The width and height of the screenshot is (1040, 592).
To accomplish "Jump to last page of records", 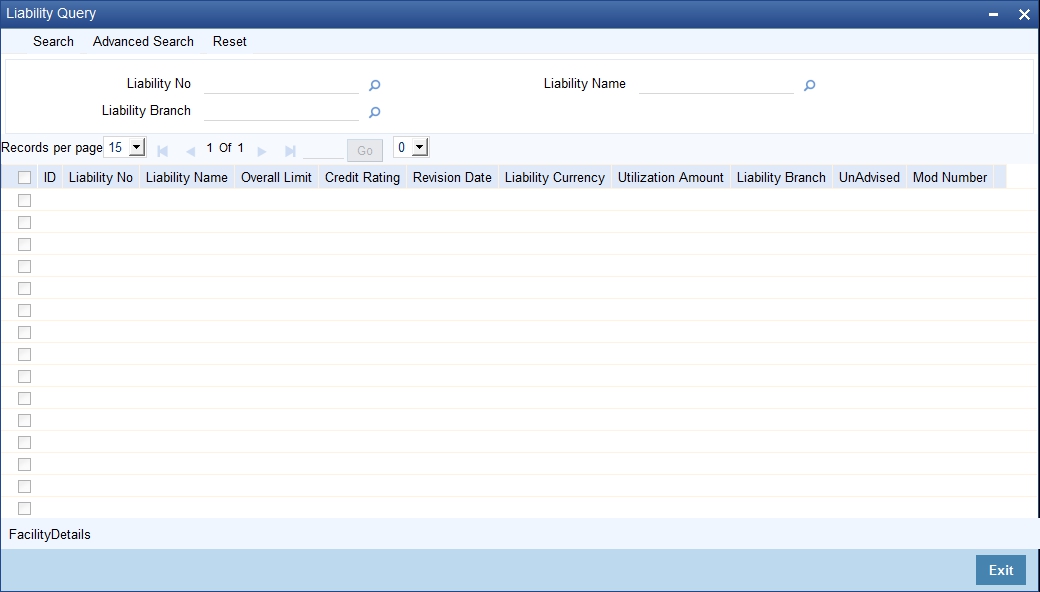I will (290, 151).
